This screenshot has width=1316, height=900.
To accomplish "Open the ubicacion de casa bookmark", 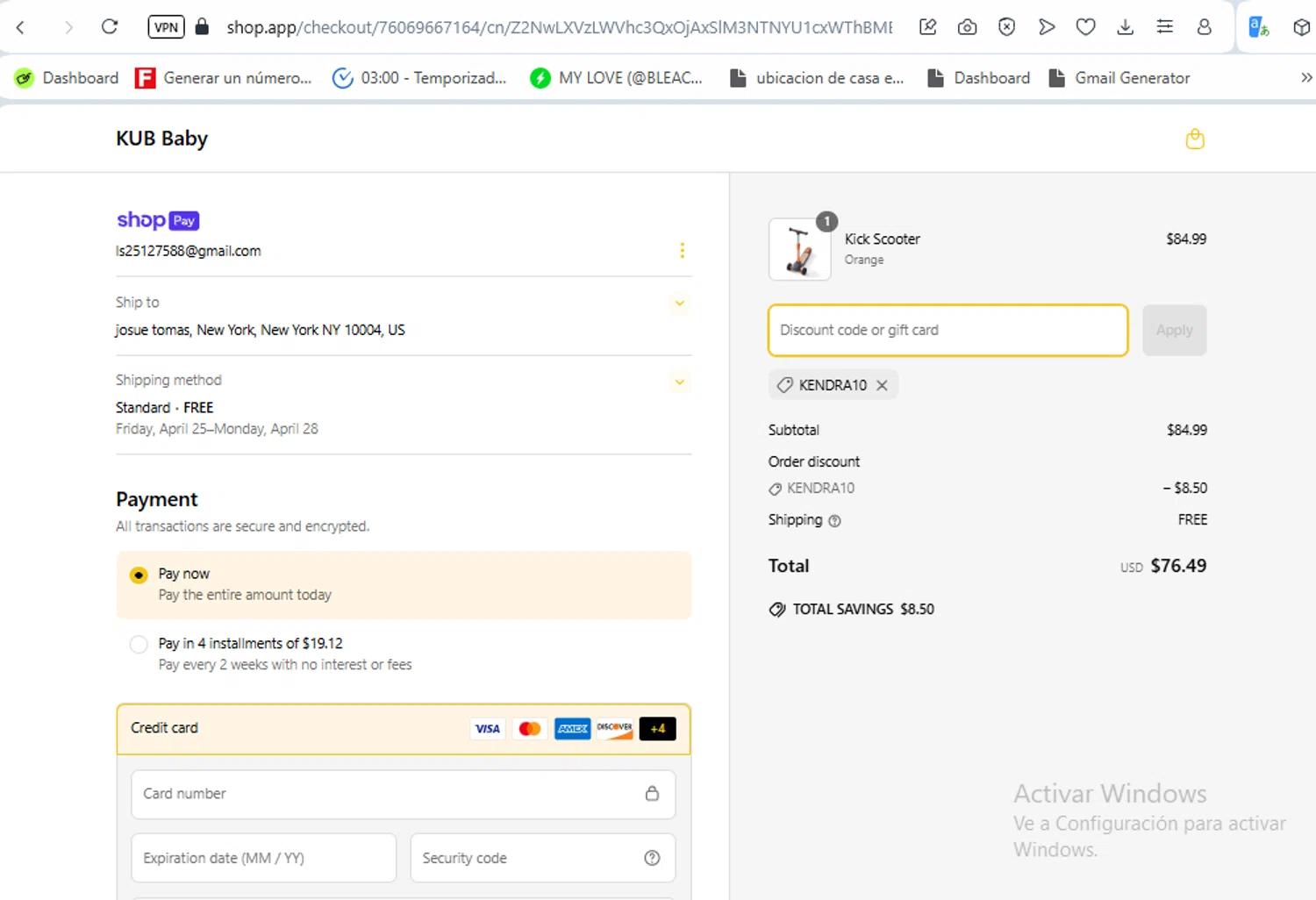I will click(x=817, y=78).
